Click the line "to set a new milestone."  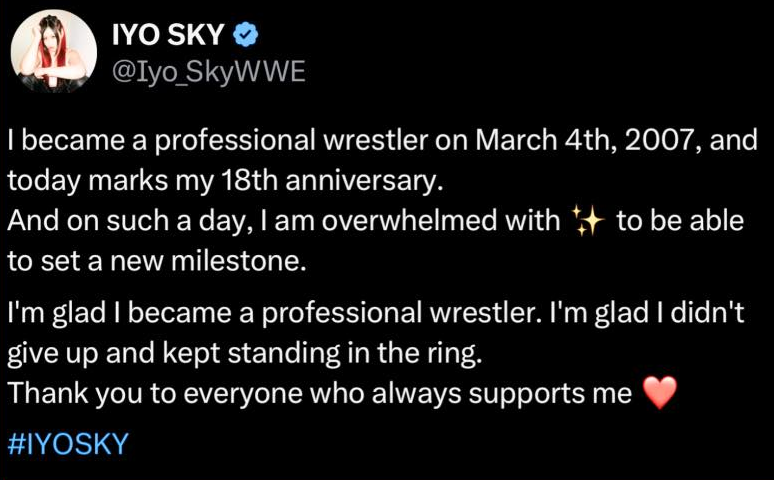coord(157,261)
